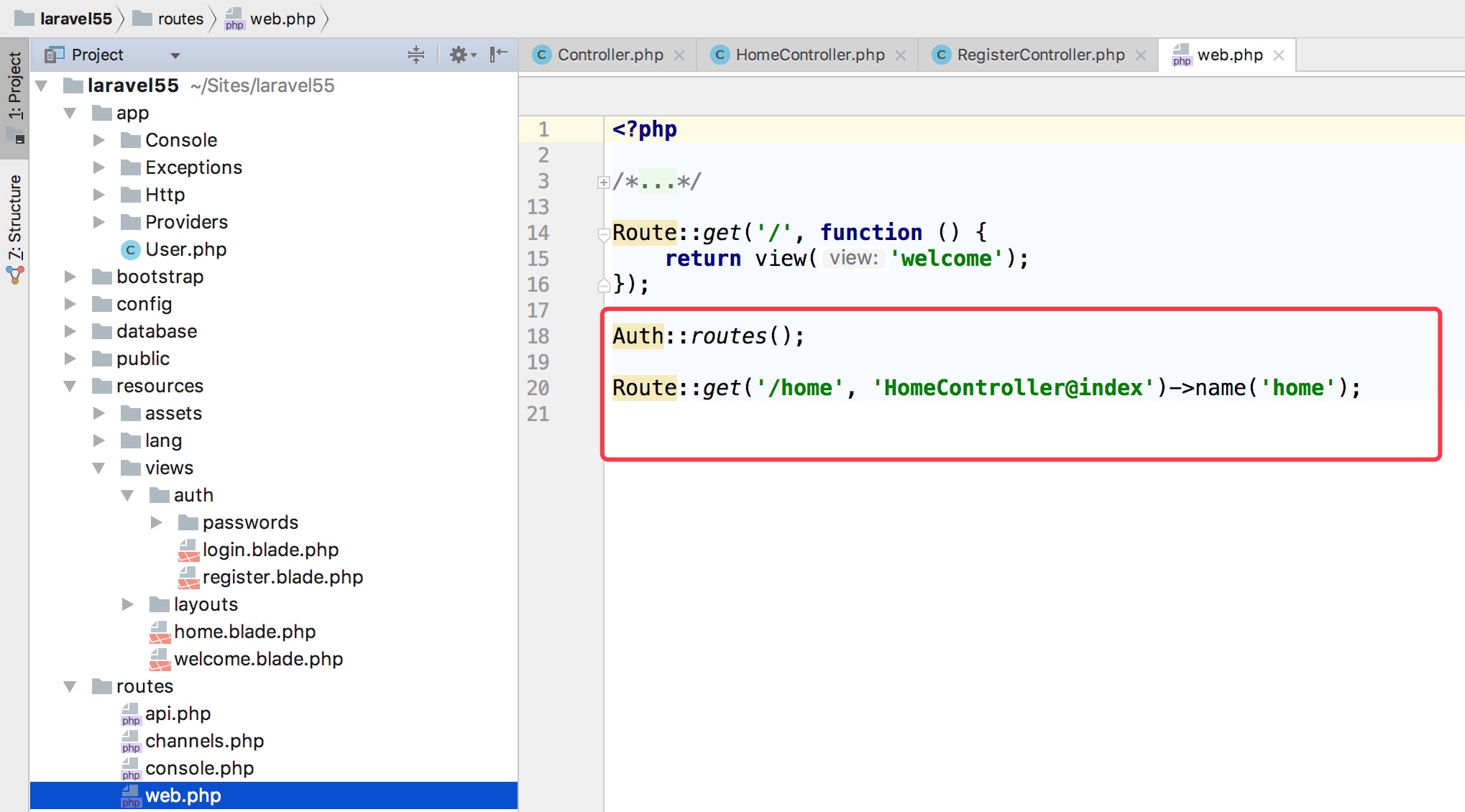Image resolution: width=1465 pixels, height=812 pixels.
Task: Click the api.php file icon
Action: click(x=131, y=714)
